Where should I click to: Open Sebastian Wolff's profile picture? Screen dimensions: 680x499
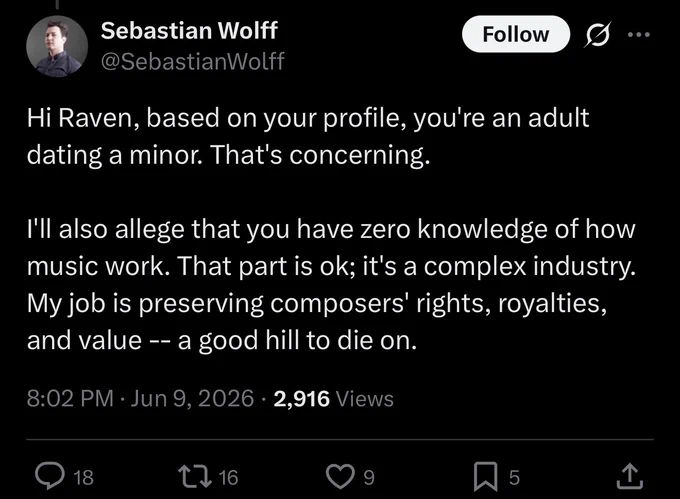[x=57, y=46]
